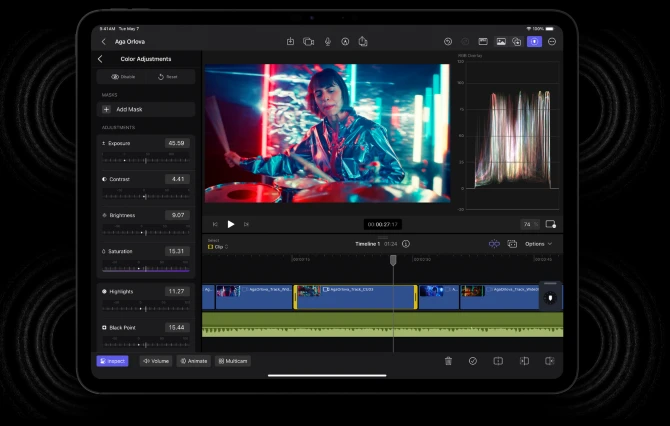Delete selected clip with trash icon

448,361
